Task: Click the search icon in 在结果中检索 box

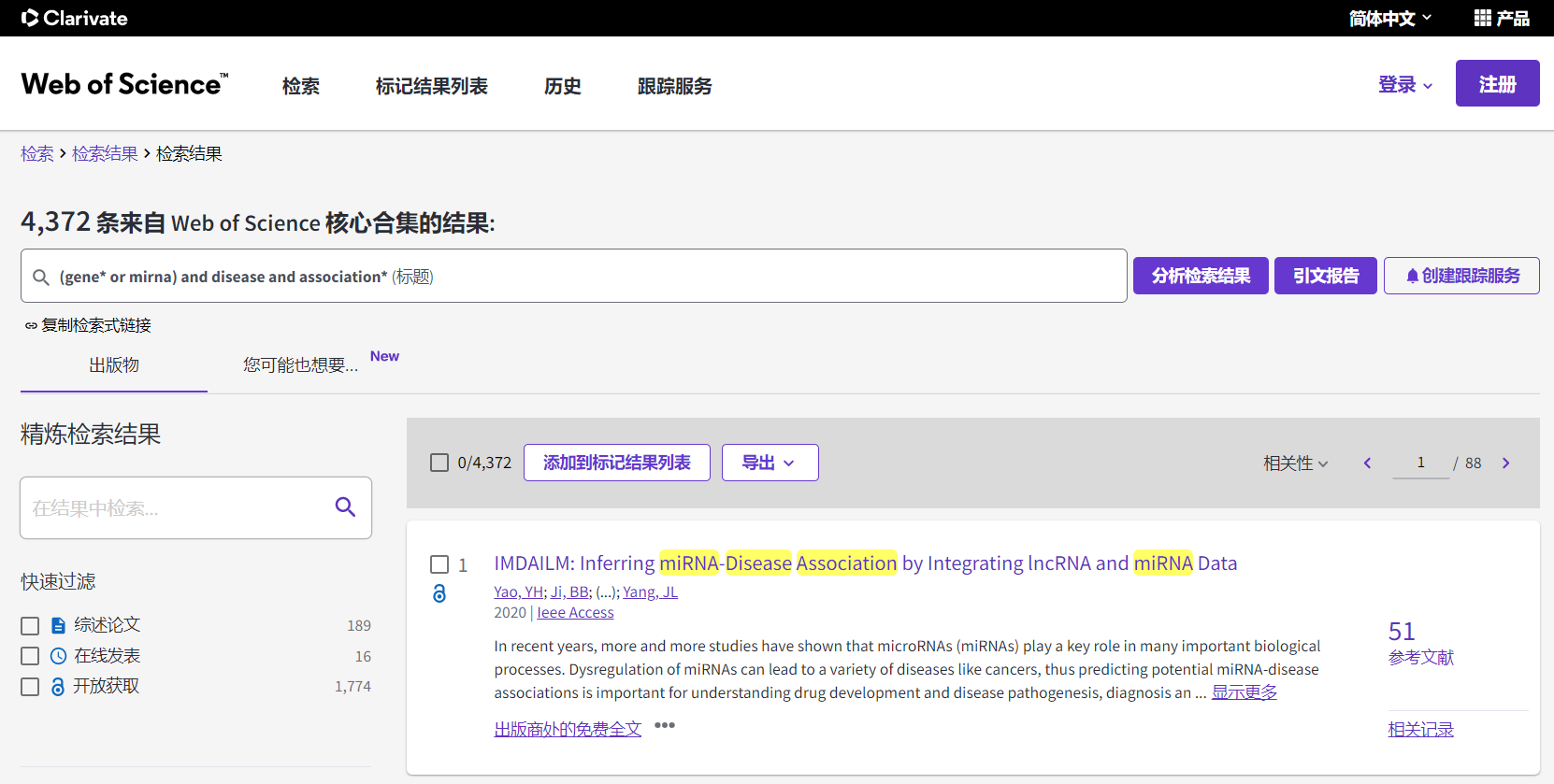Action: click(x=345, y=507)
